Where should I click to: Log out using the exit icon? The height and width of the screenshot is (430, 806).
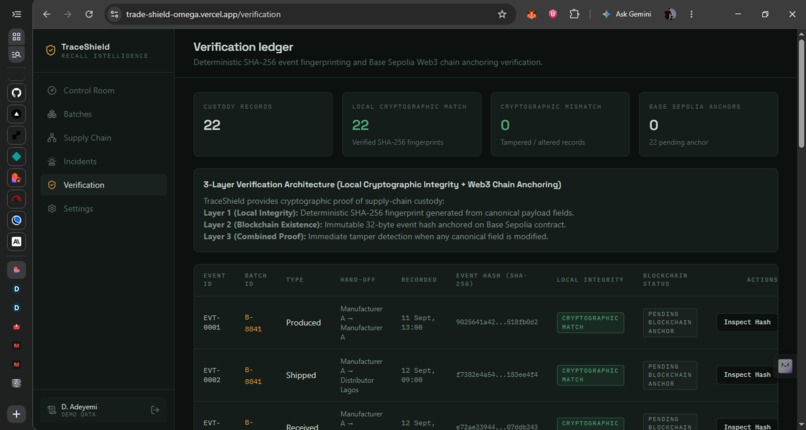coord(155,410)
